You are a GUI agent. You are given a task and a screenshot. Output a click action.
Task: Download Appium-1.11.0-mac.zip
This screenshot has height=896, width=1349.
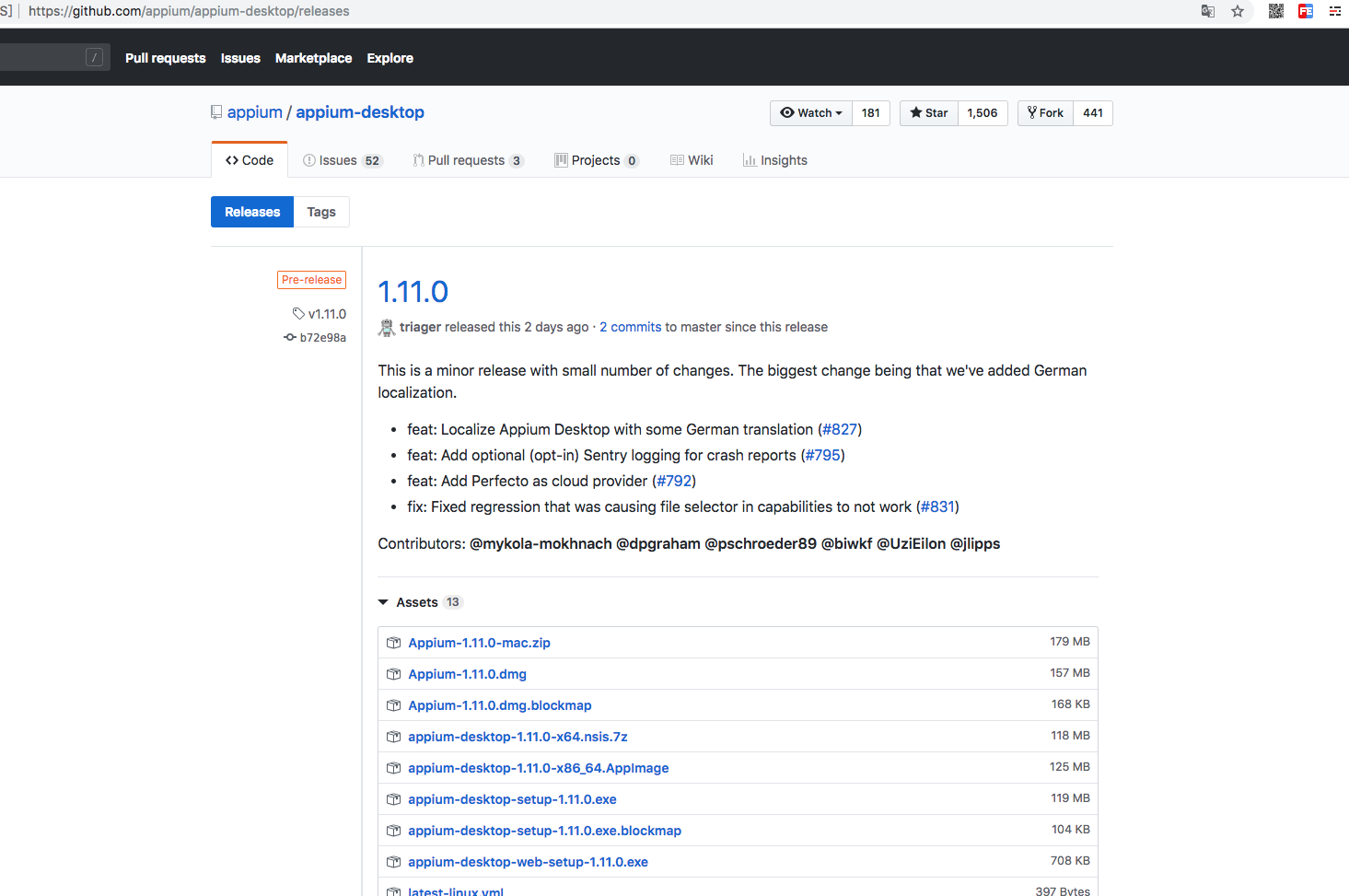pyautogui.click(x=480, y=643)
